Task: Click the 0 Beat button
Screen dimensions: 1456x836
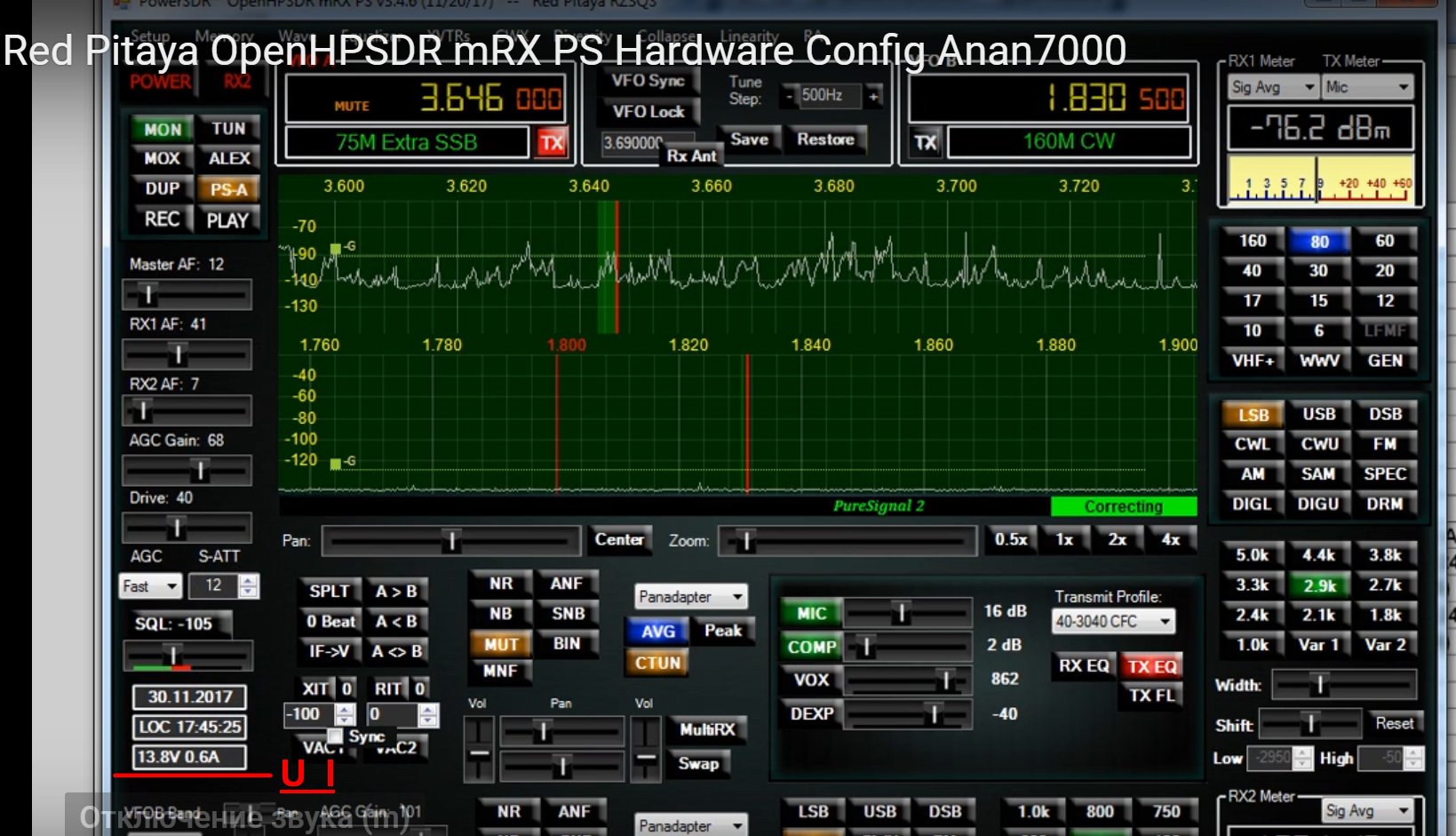Action: coord(330,621)
